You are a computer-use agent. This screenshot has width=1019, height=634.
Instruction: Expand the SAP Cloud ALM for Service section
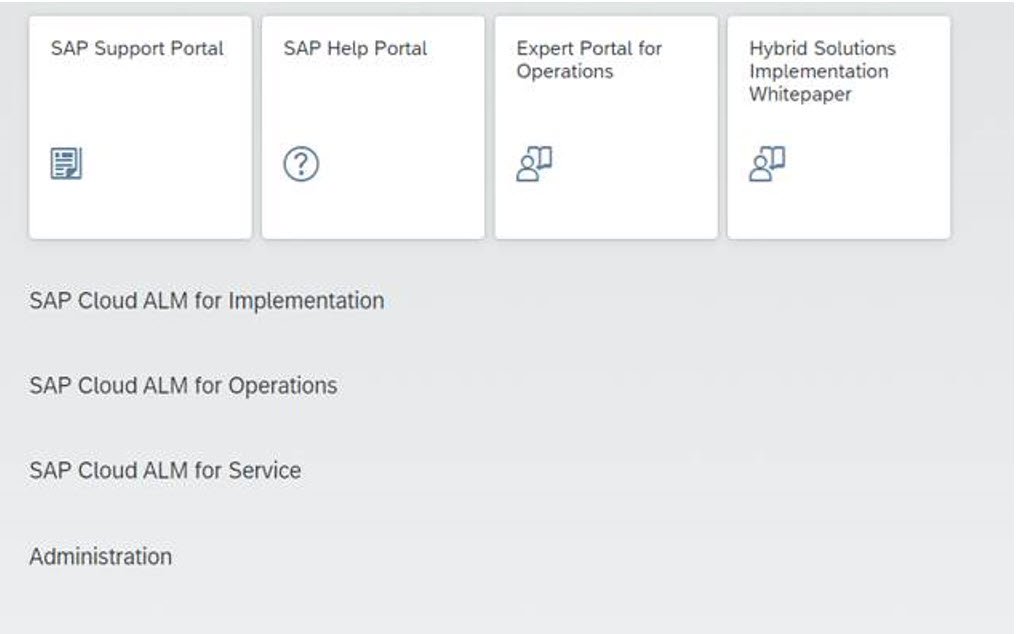[165, 470]
